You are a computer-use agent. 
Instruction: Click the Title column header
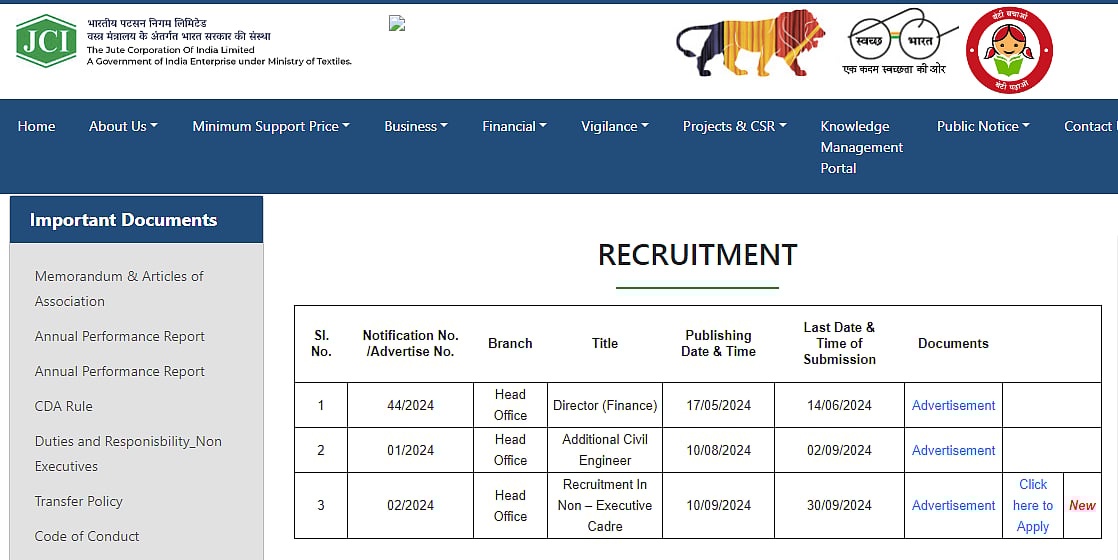click(605, 343)
